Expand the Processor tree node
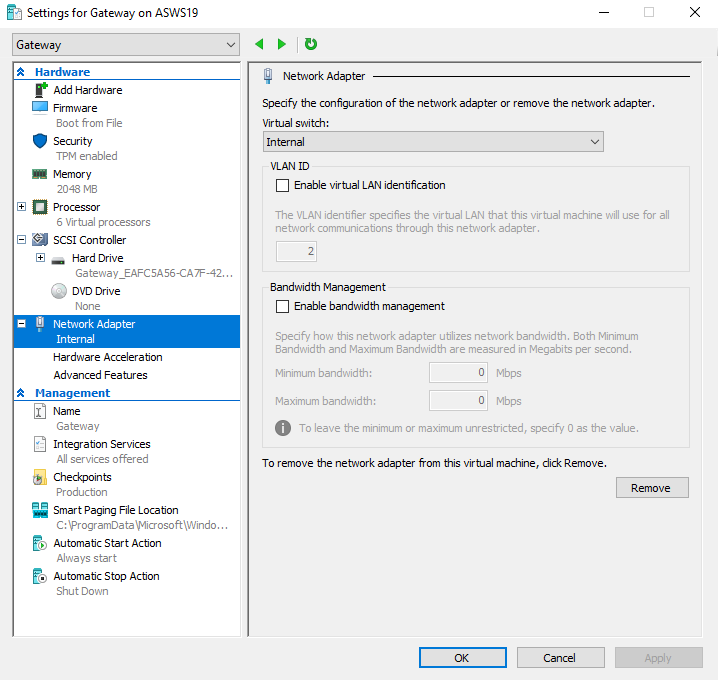 (22, 207)
